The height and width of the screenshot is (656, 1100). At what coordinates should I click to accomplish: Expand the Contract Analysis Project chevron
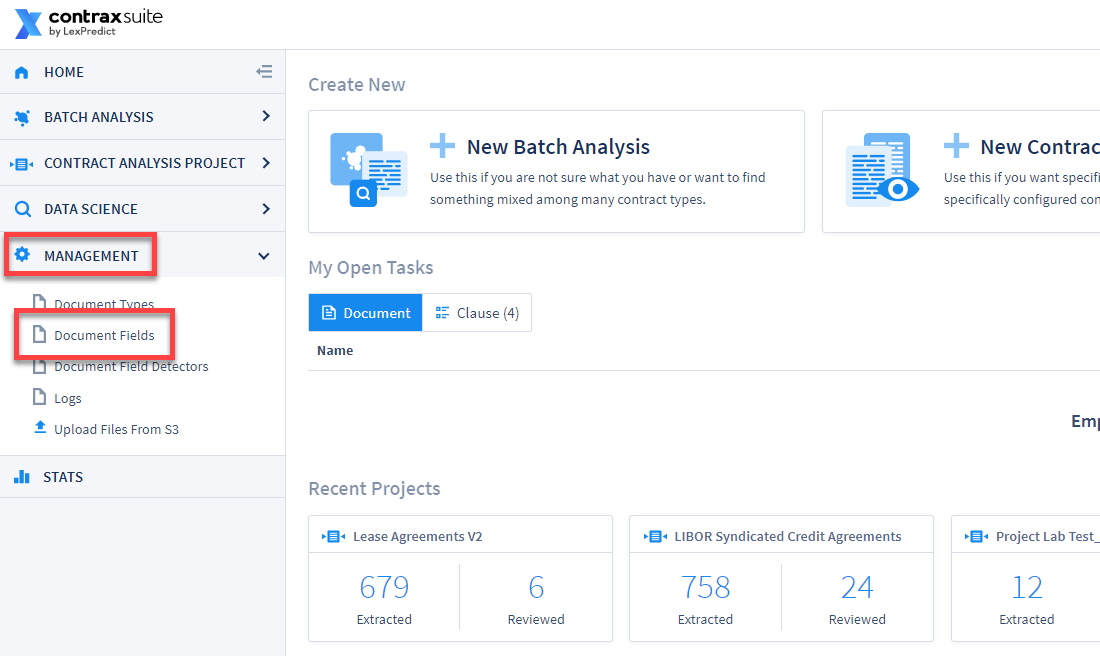(x=266, y=163)
